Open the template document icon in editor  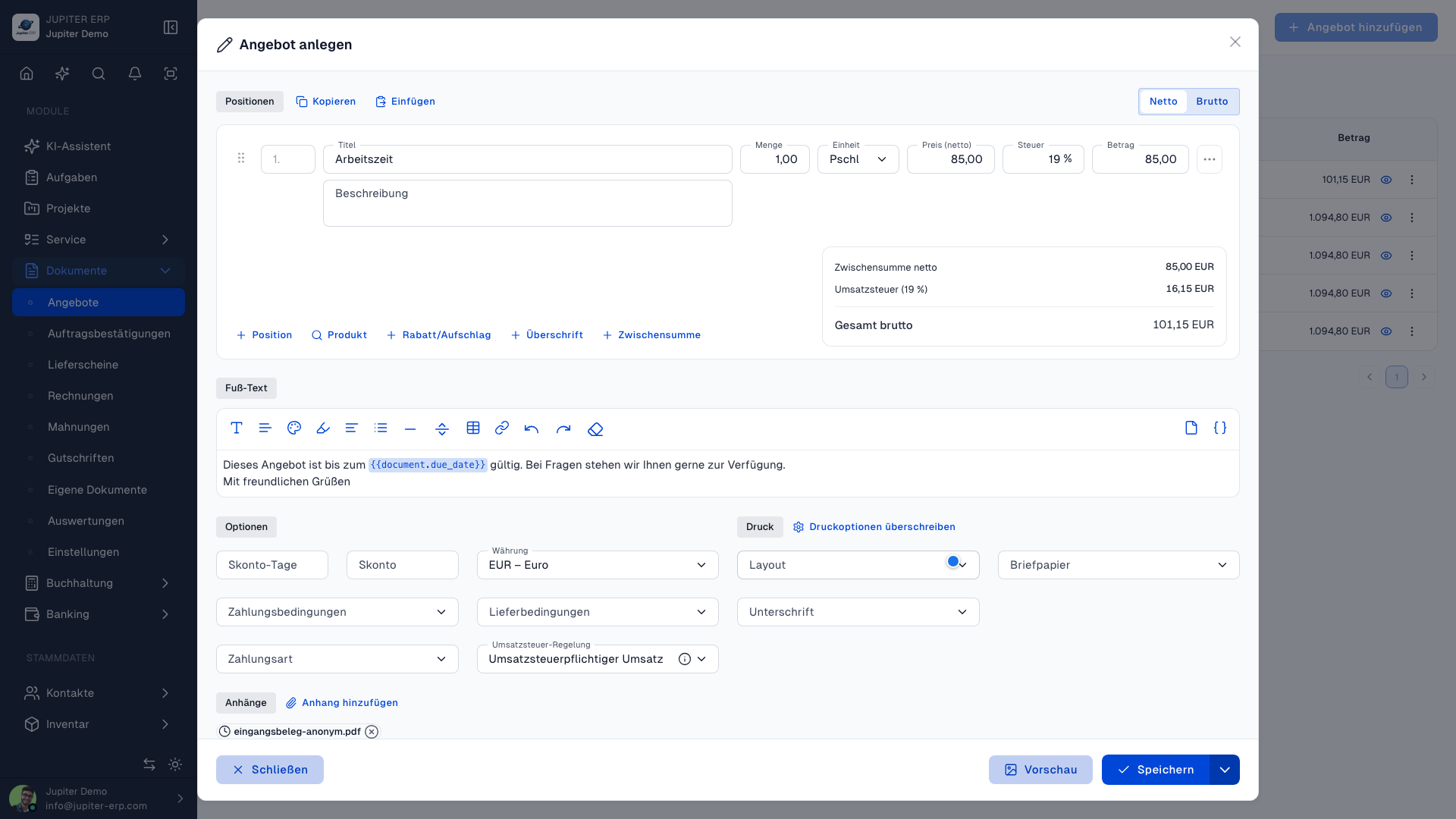tap(1191, 428)
